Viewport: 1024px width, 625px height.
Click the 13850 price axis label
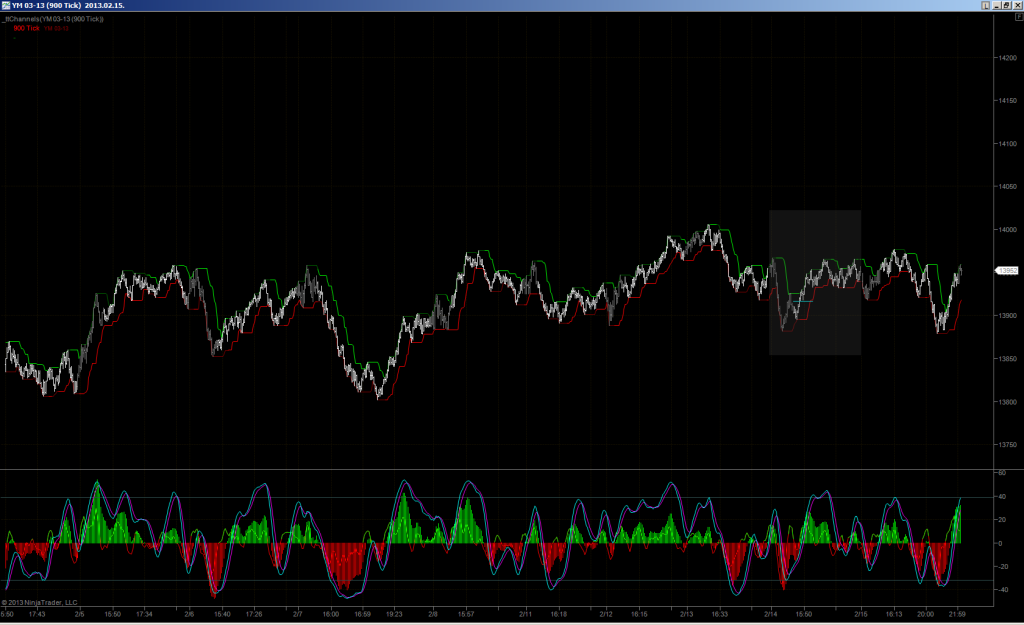pyautogui.click(x=1008, y=359)
